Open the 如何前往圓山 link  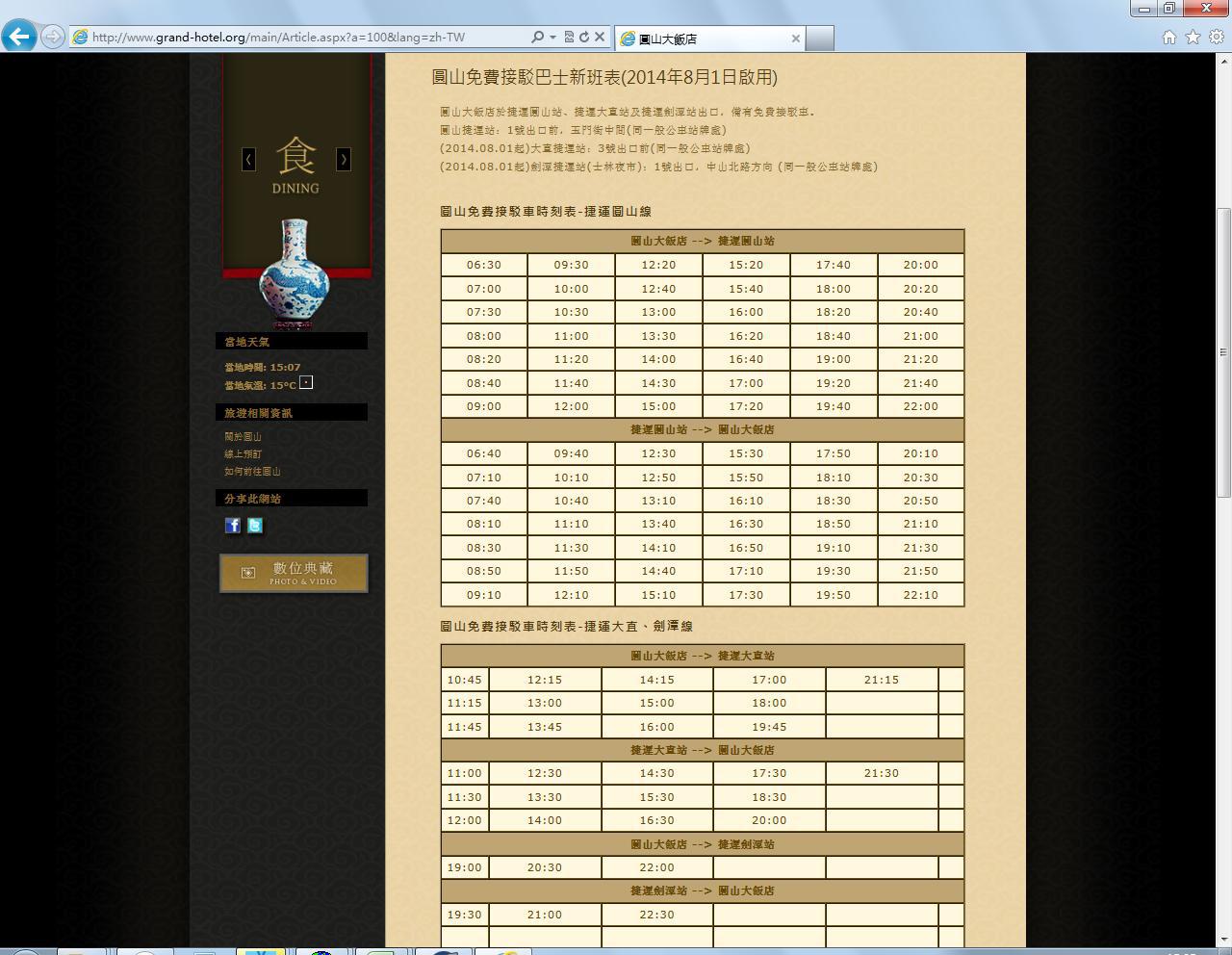point(252,471)
